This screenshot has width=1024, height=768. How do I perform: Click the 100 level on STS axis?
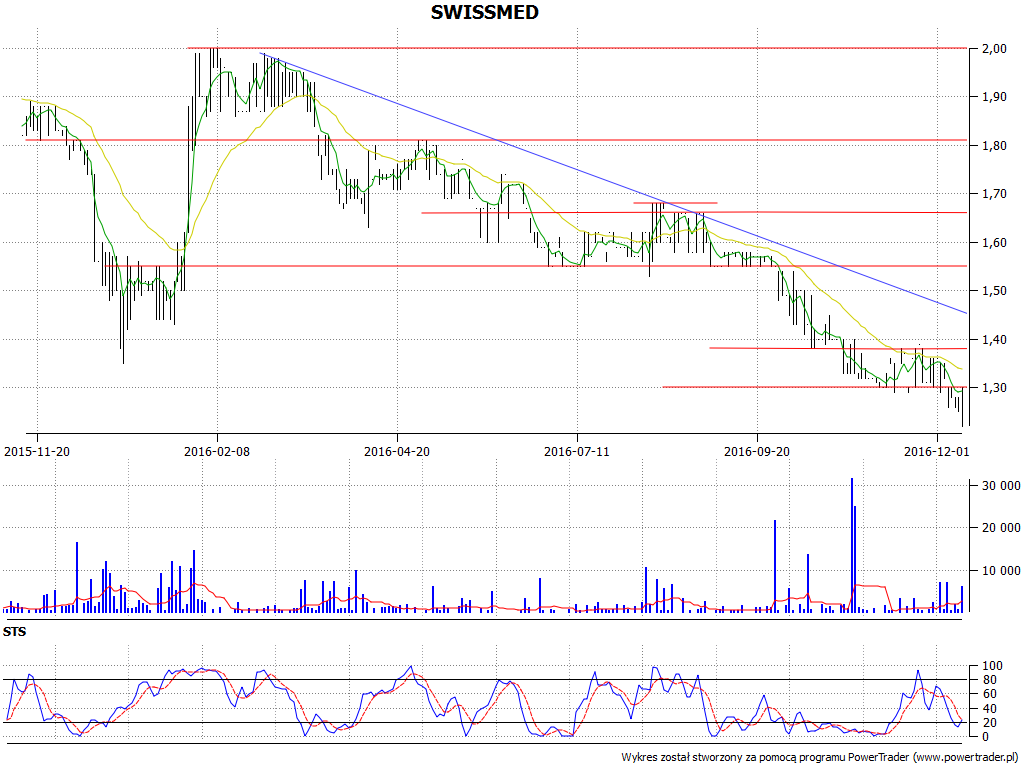pos(992,666)
